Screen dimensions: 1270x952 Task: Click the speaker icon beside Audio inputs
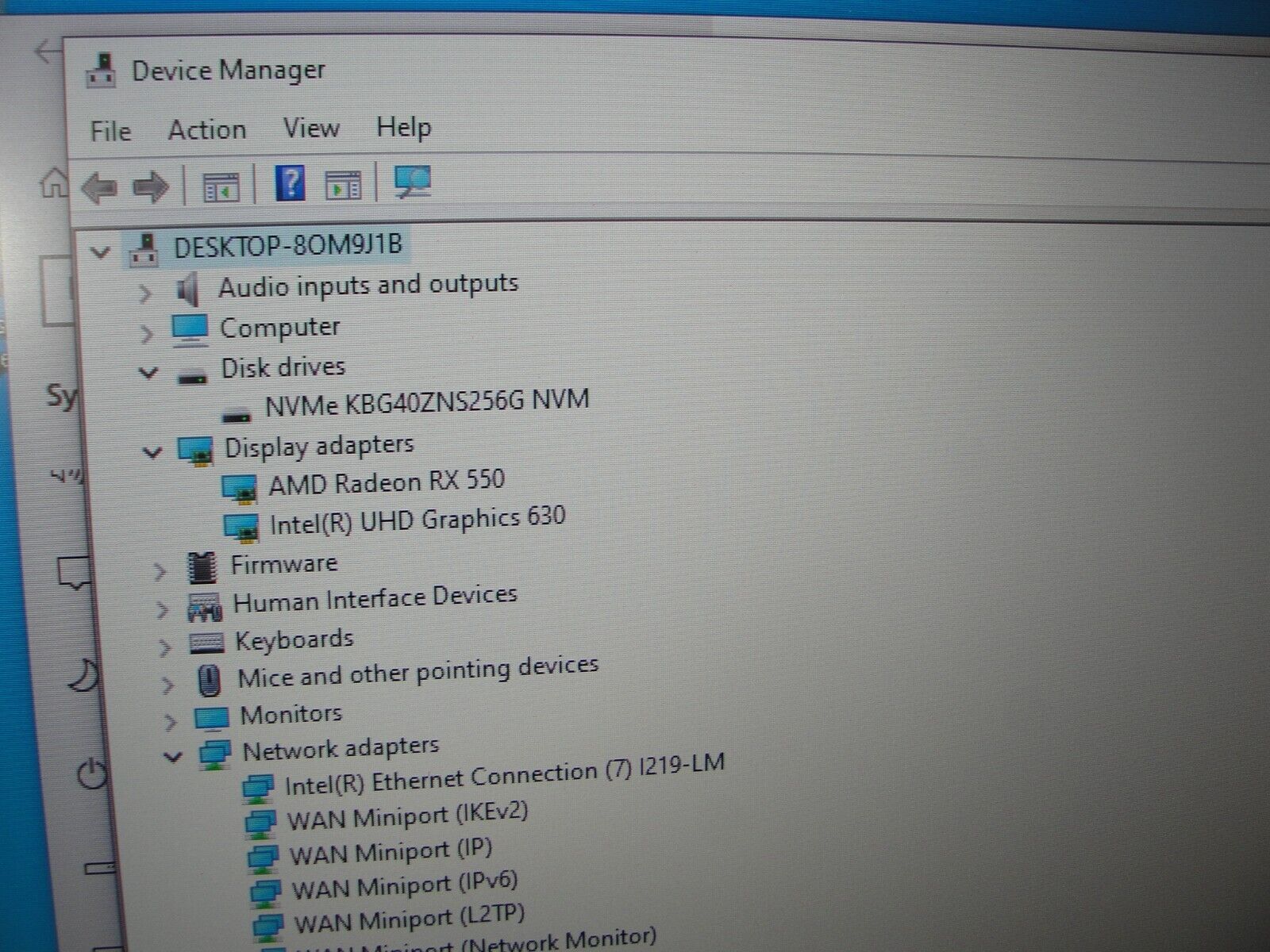pos(187,290)
